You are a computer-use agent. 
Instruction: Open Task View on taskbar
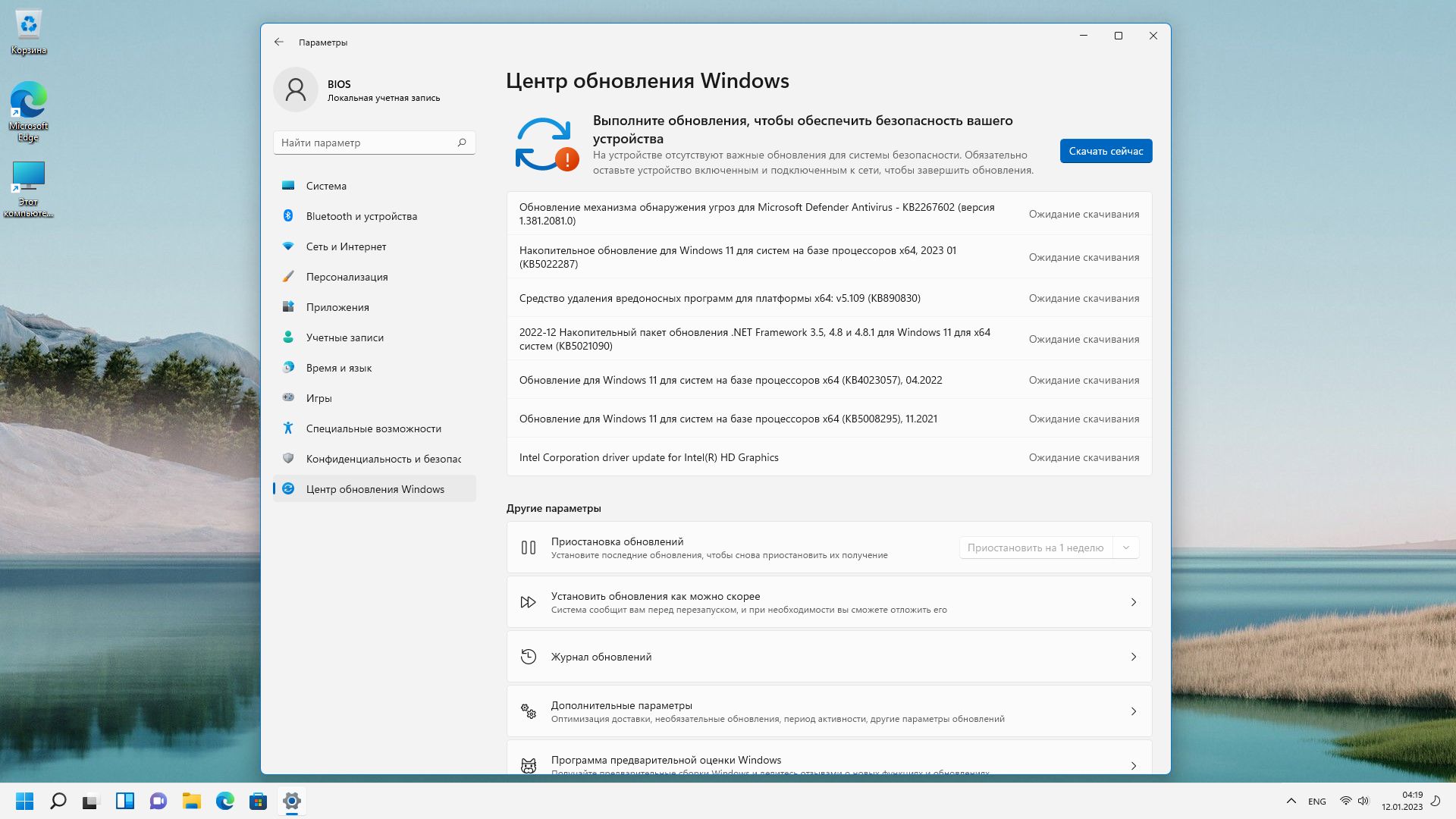(92, 801)
